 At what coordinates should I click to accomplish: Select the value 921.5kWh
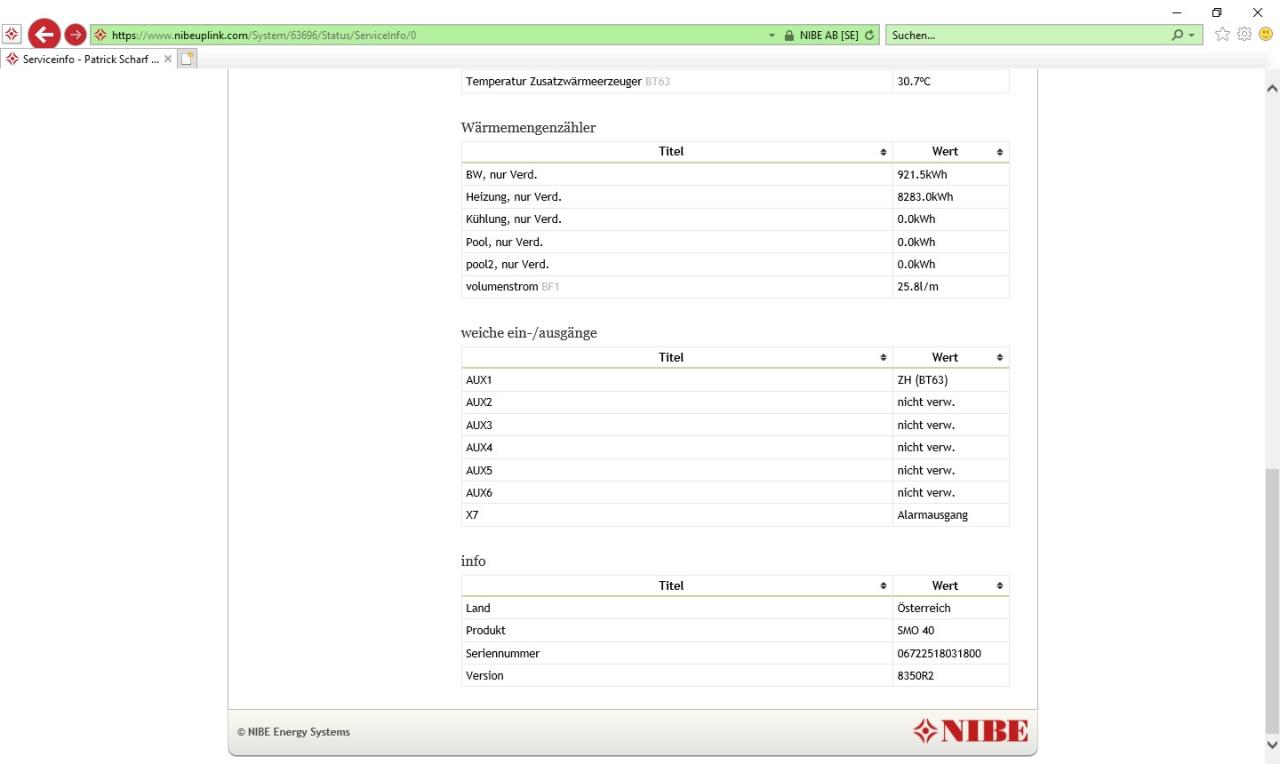(922, 175)
